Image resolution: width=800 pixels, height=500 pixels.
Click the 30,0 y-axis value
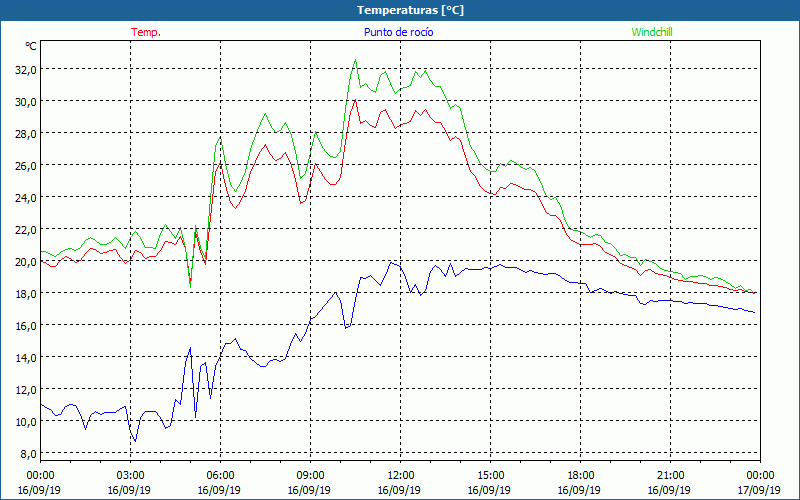[x=26, y=102]
